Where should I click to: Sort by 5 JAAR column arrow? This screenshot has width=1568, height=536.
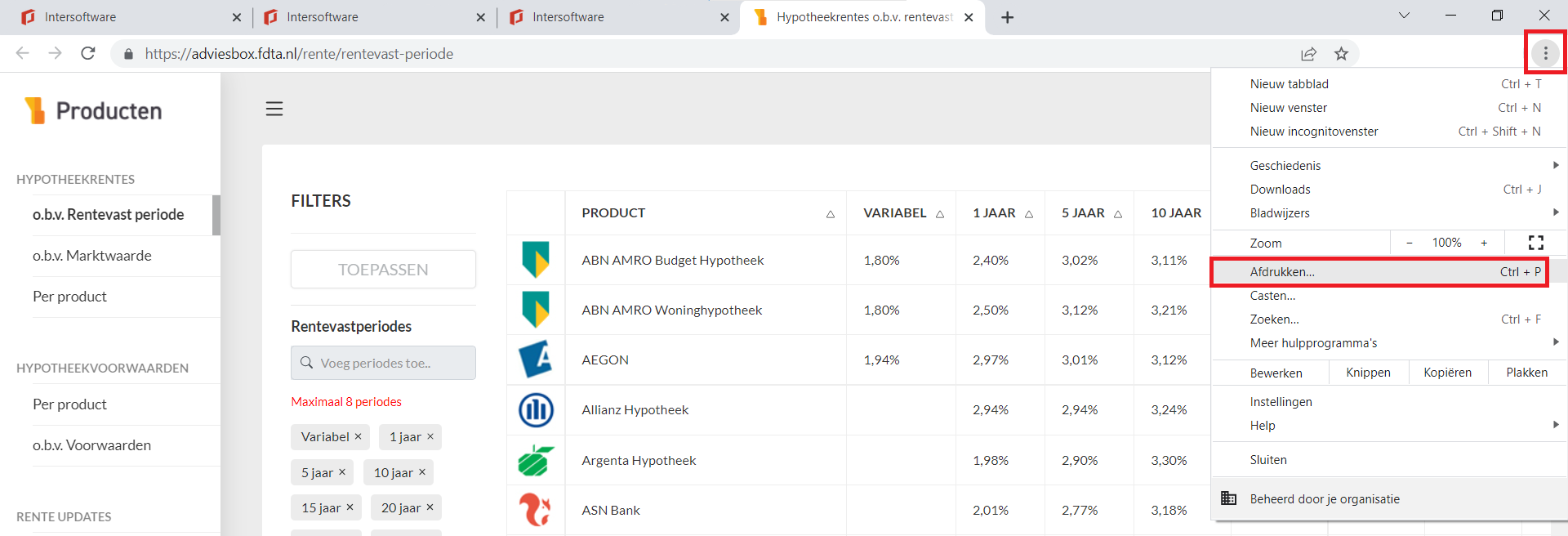click(1118, 214)
